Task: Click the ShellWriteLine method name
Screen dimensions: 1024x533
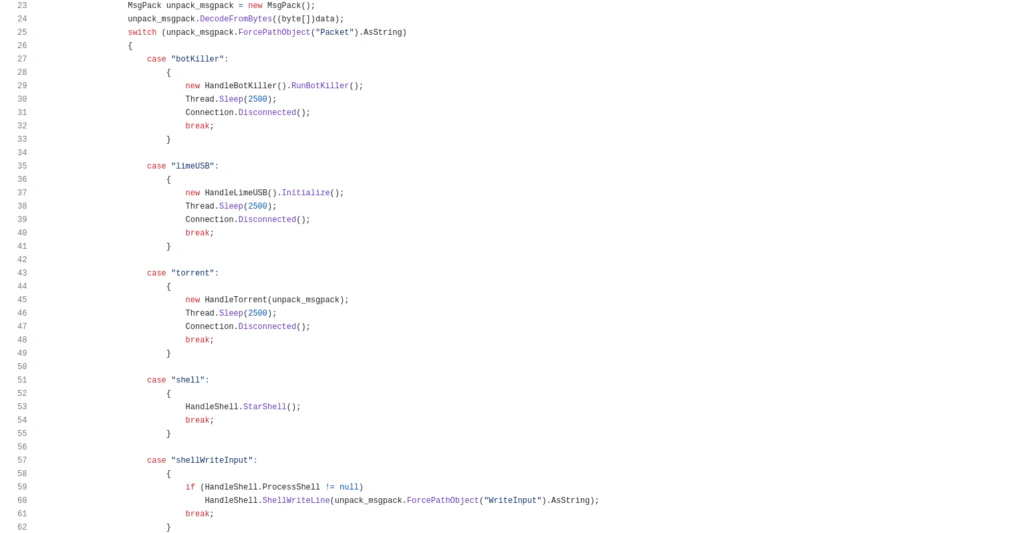Action: pyautogui.click(x=296, y=500)
